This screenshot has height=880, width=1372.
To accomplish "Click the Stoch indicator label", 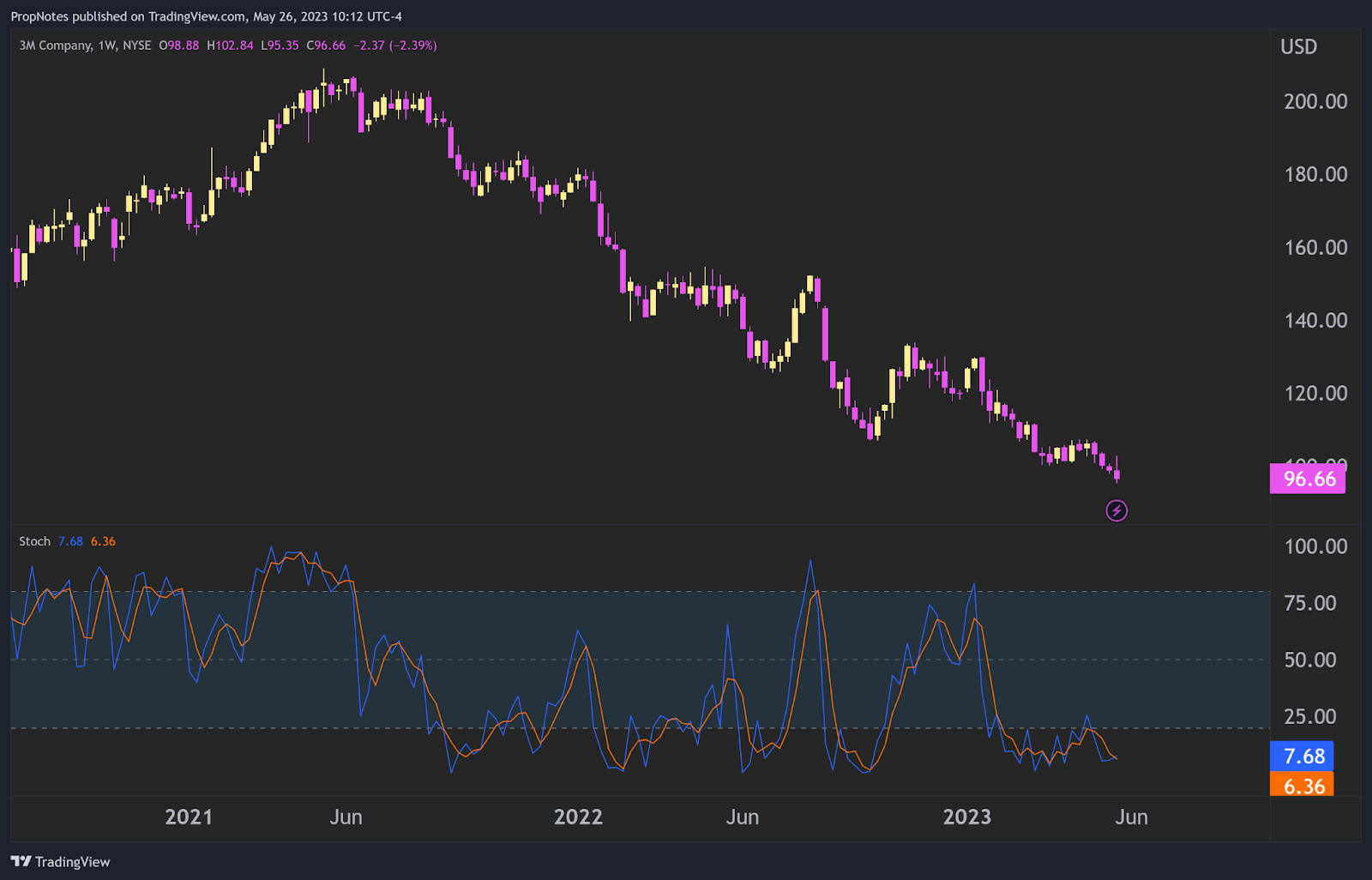I will point(35,541).
